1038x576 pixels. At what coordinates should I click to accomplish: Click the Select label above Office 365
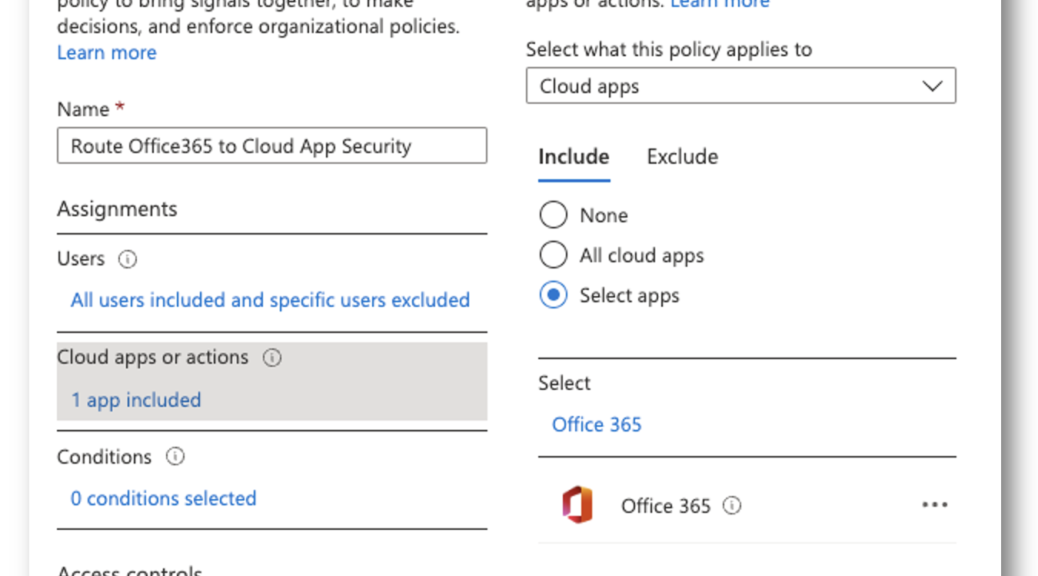[564, 383]
